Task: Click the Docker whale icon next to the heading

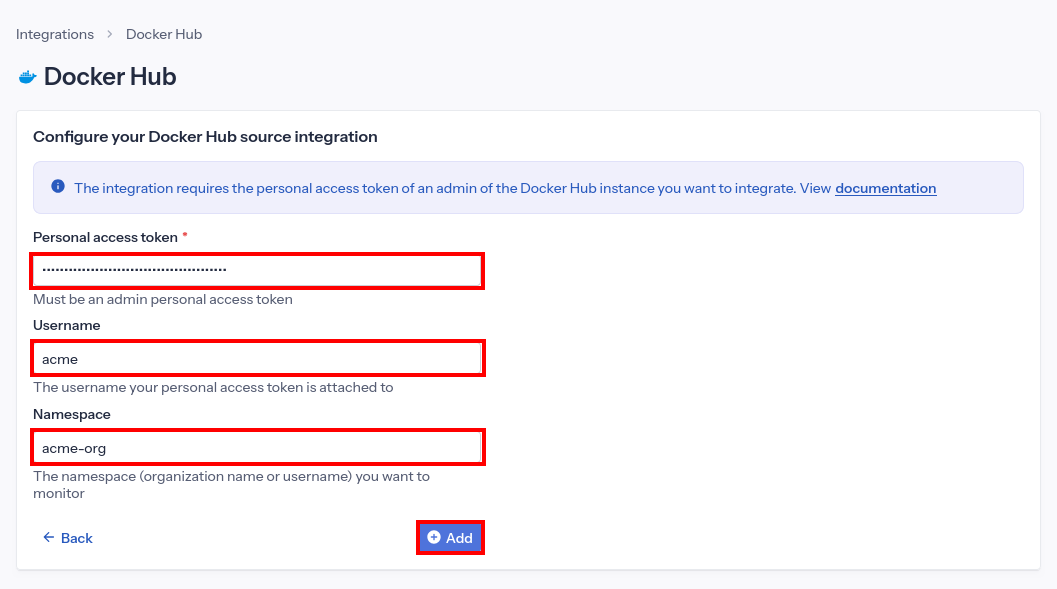Action: 26,76
